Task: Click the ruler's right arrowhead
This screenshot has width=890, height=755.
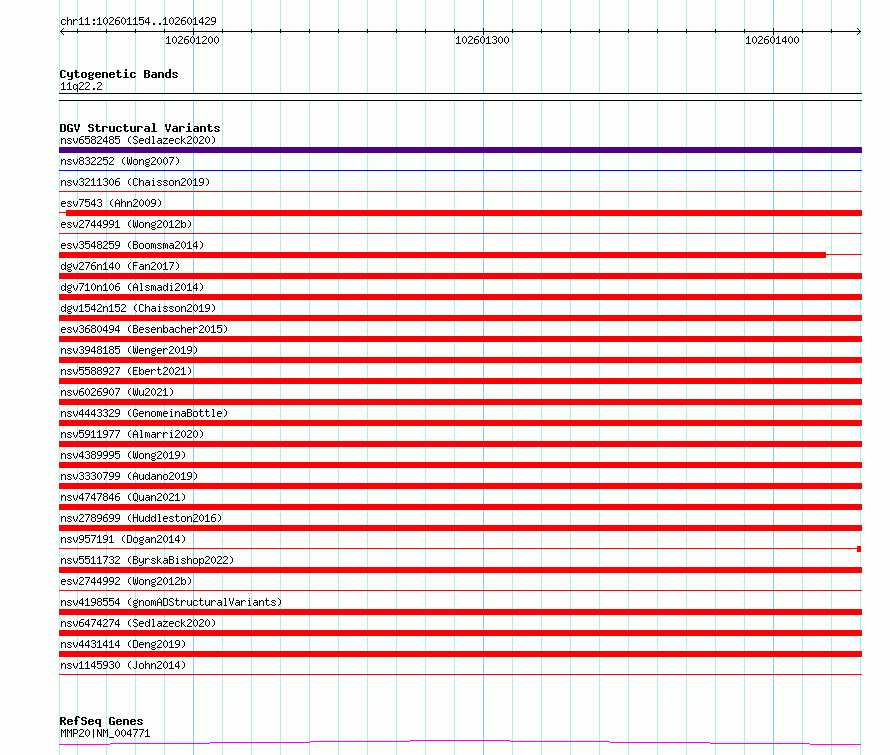Action: [859, 32]
